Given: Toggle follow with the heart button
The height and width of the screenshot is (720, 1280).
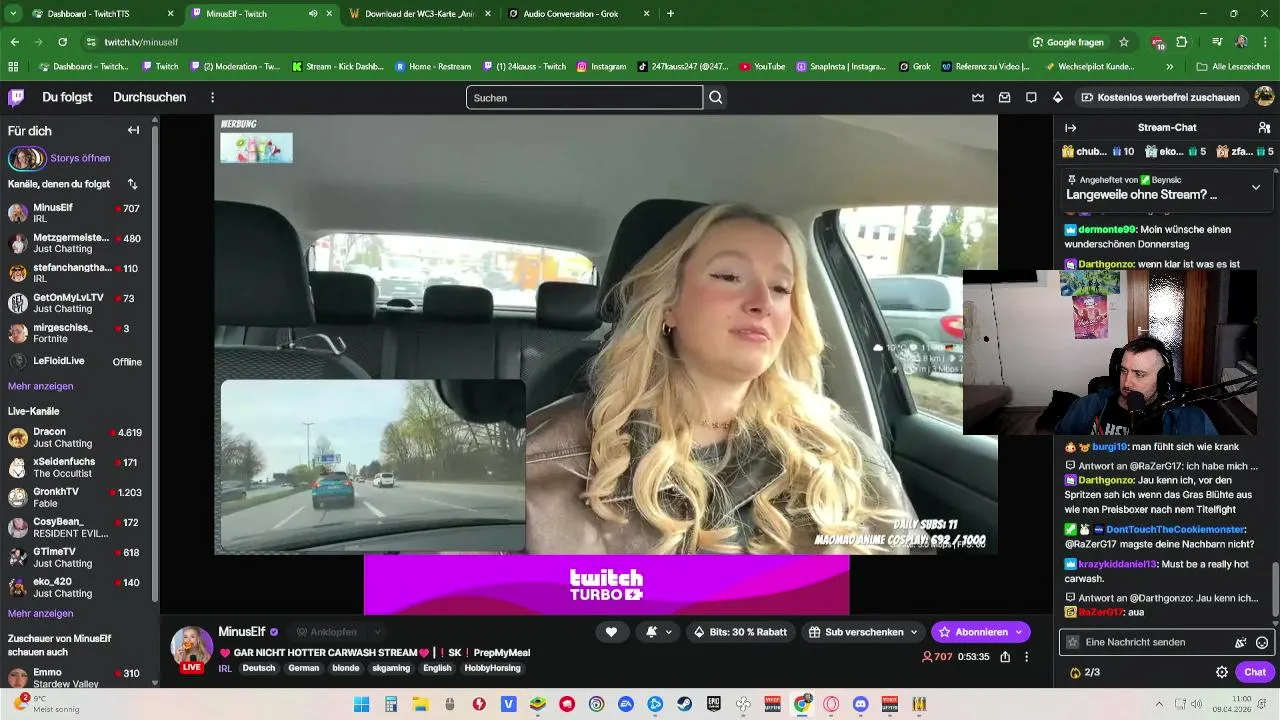Looking at the screenshot, I should coord(611,632).
